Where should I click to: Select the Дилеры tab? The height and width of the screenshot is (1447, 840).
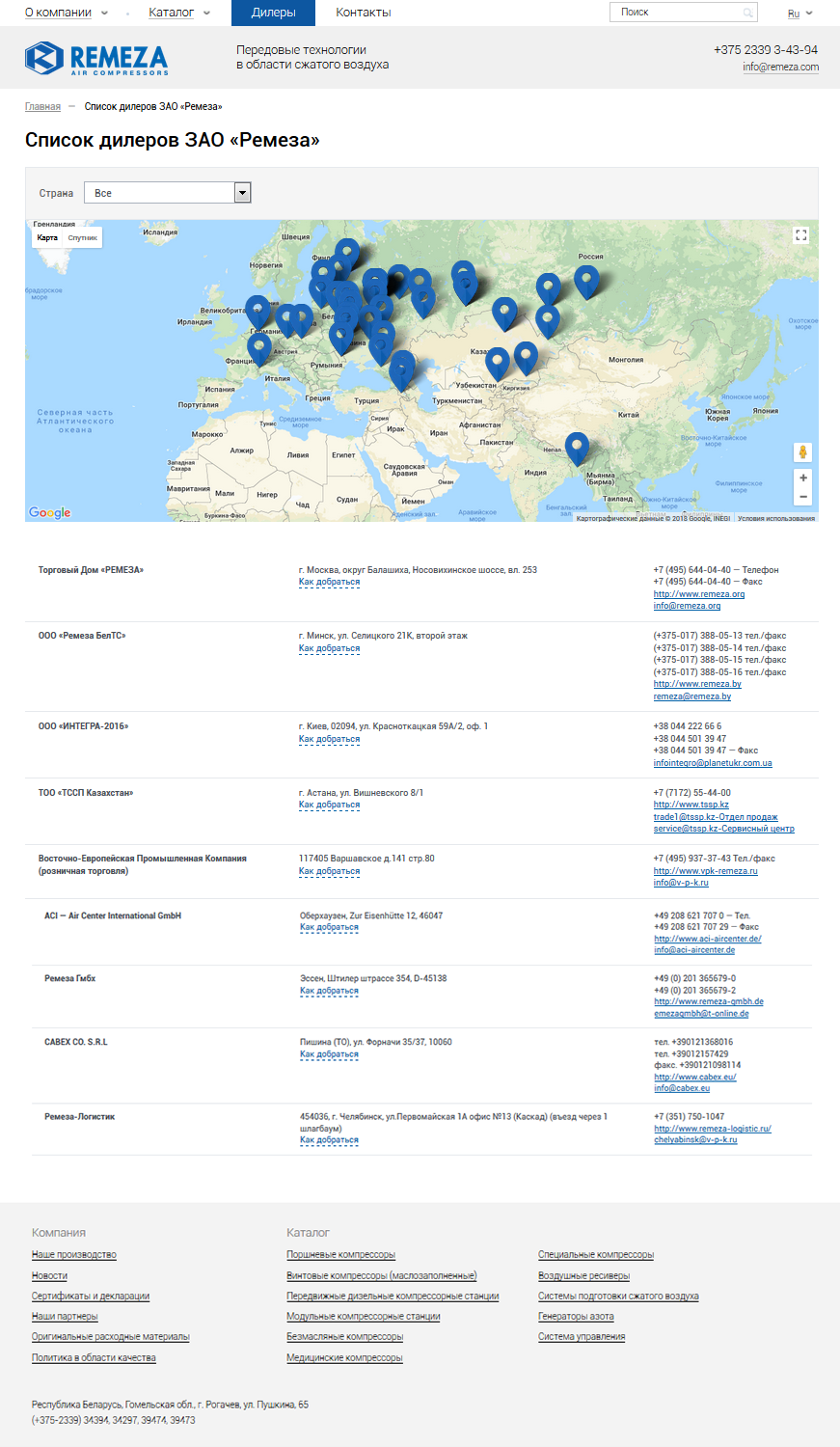click(273, 13)
